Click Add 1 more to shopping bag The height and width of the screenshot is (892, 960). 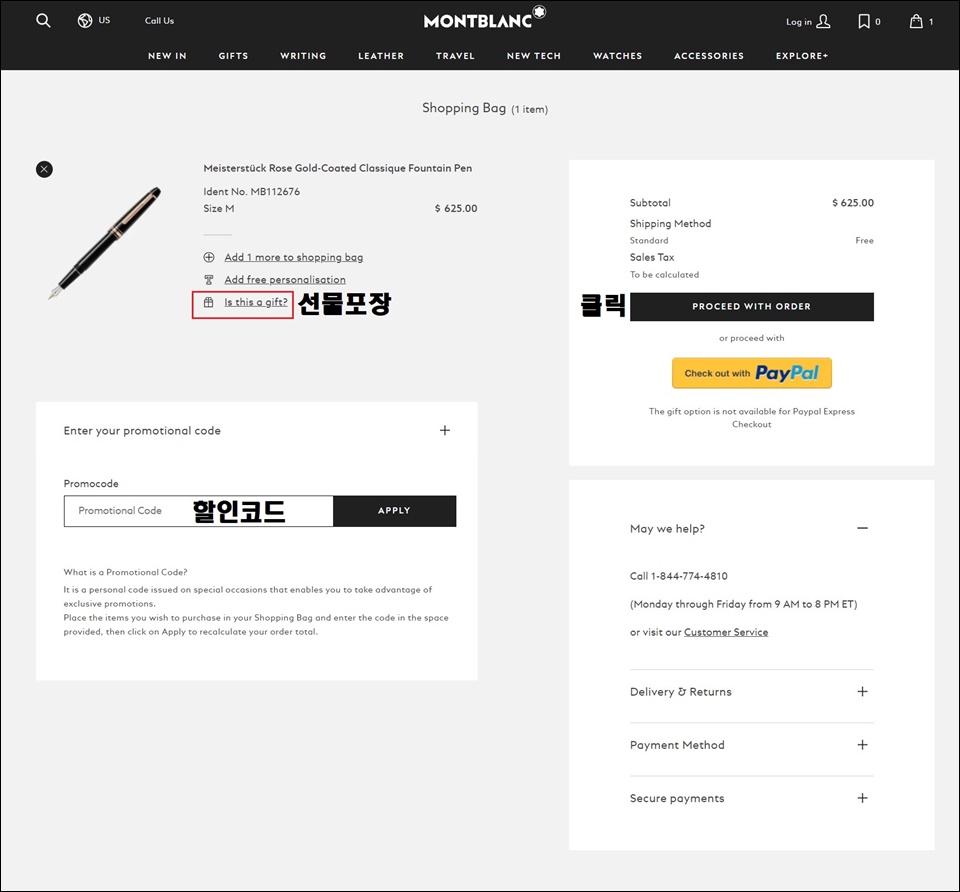click(x=293, y=257)
